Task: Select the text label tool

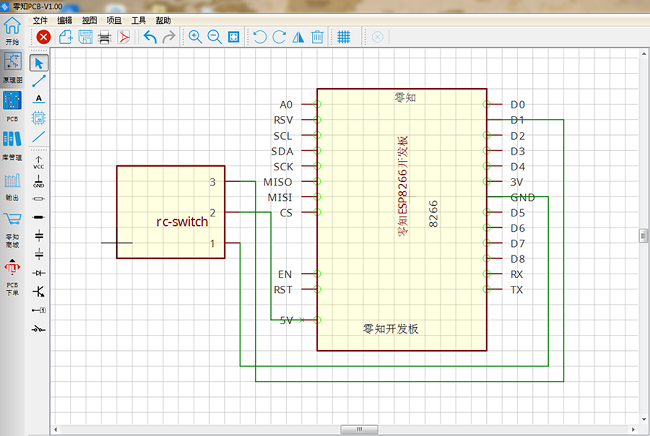Action: point(39,99)
